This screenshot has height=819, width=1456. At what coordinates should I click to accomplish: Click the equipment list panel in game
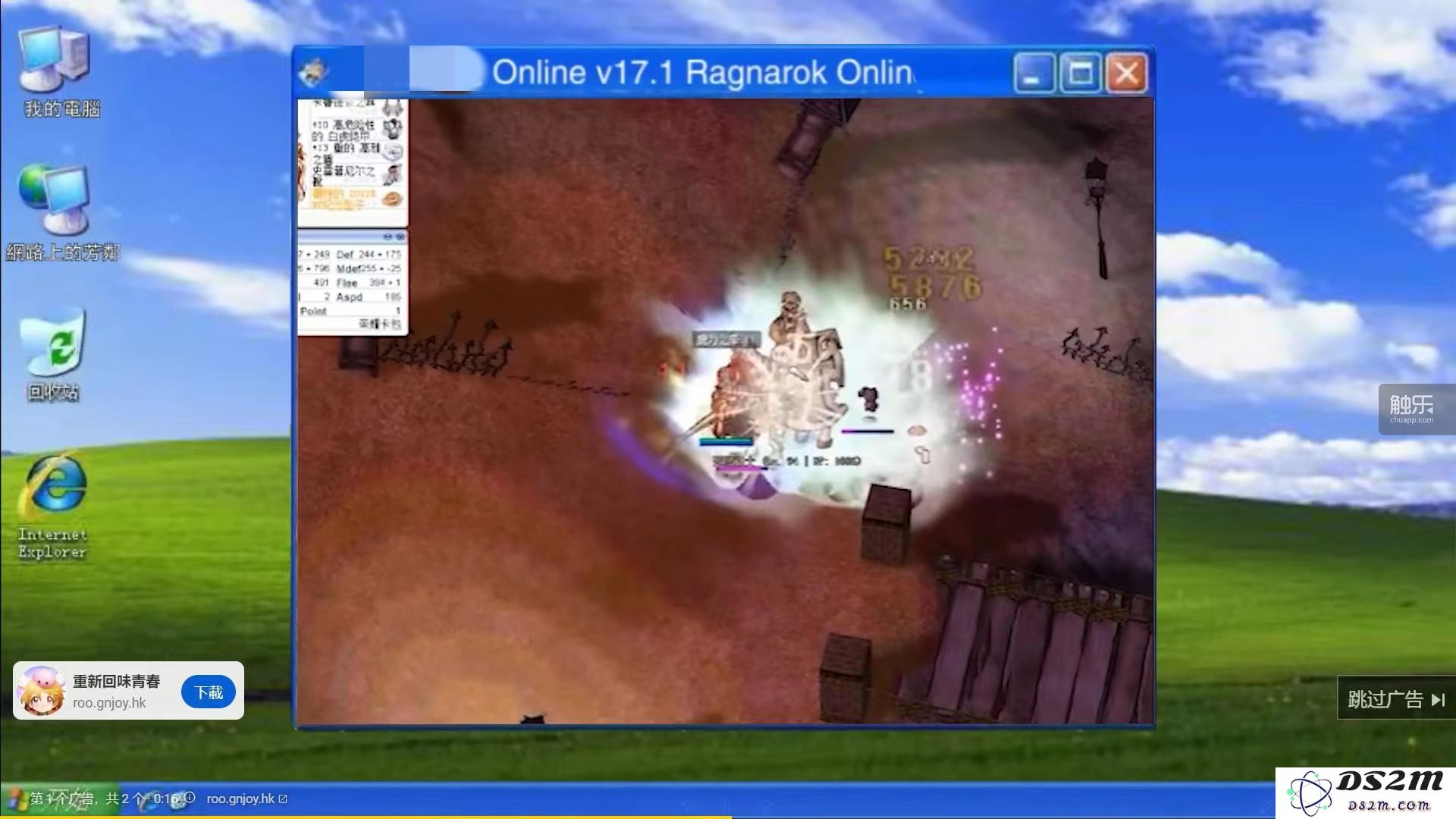[353, 163]
